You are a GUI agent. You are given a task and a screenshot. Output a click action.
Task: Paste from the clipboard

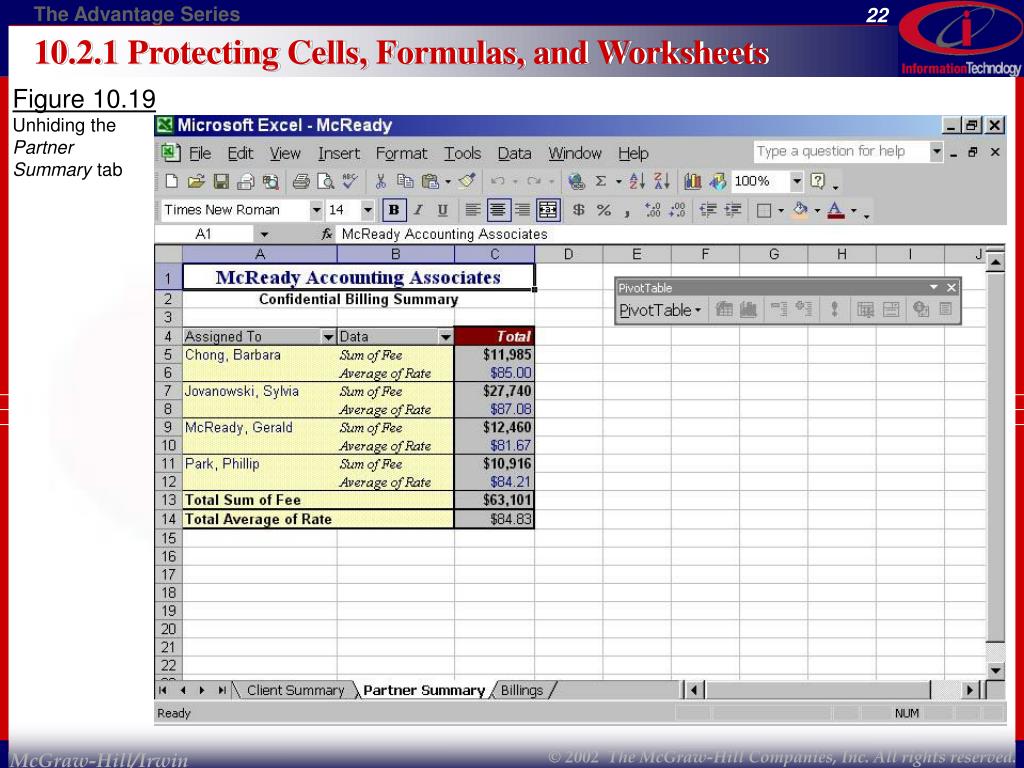(430, 182)
